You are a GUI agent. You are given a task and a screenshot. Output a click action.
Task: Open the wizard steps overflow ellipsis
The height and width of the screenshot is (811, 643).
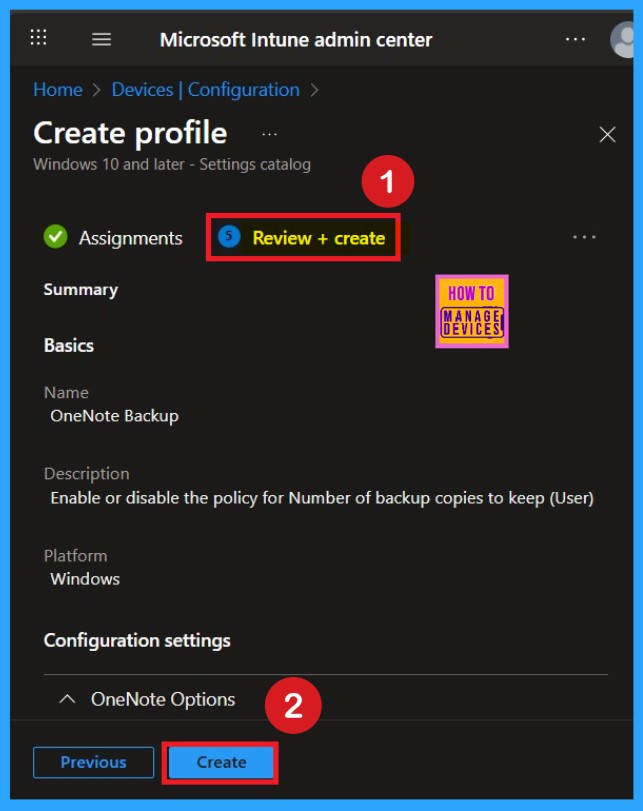tap(584, 237)
